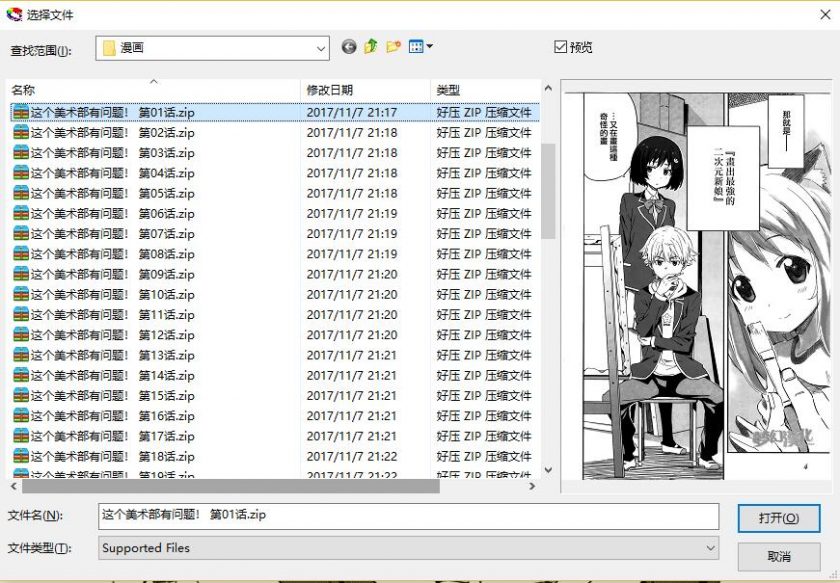Select zip icon for 第02话.zip
The height and width of the screenshot is (583, 840).
coord(21,132)
